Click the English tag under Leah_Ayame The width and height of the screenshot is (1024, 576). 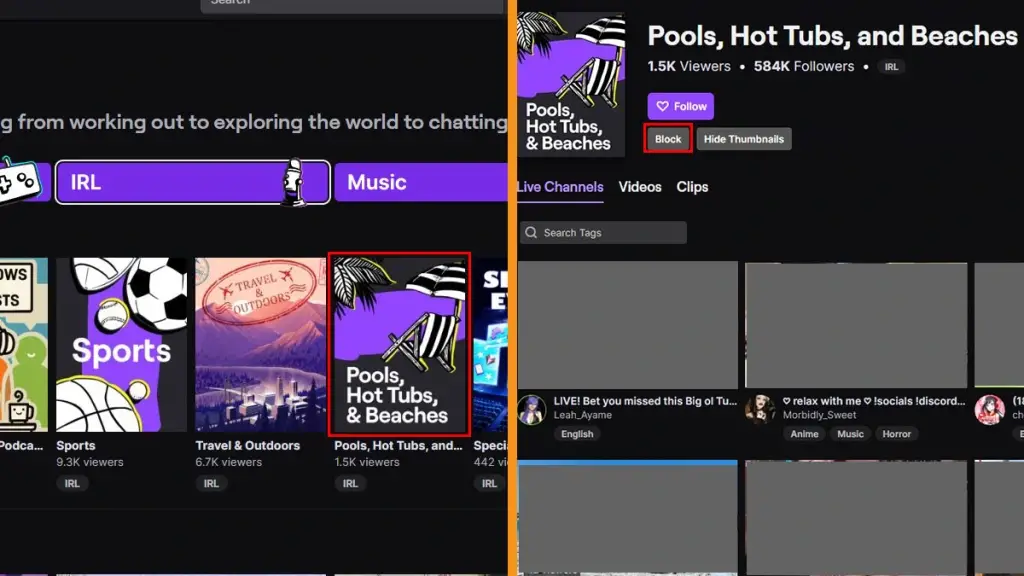(577, 434)
